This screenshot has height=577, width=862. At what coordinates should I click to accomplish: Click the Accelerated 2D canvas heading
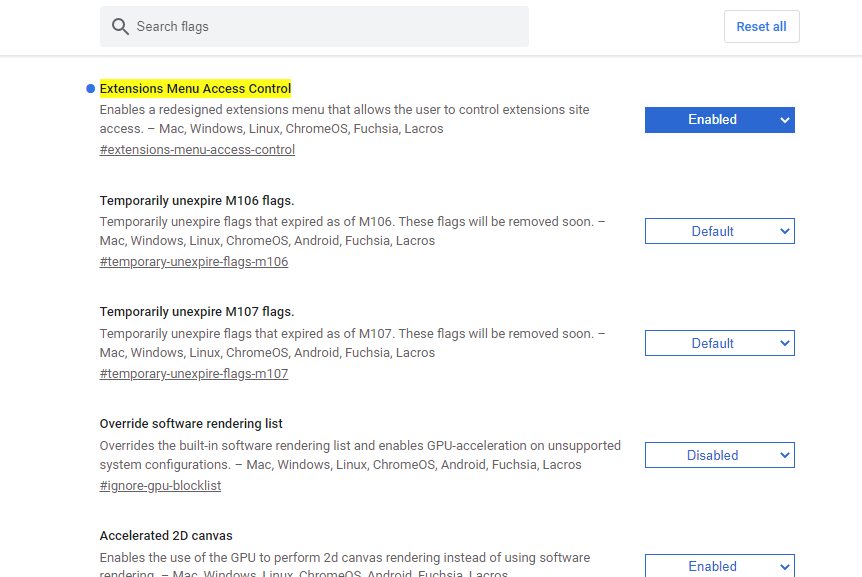click(x=166, y=536)
